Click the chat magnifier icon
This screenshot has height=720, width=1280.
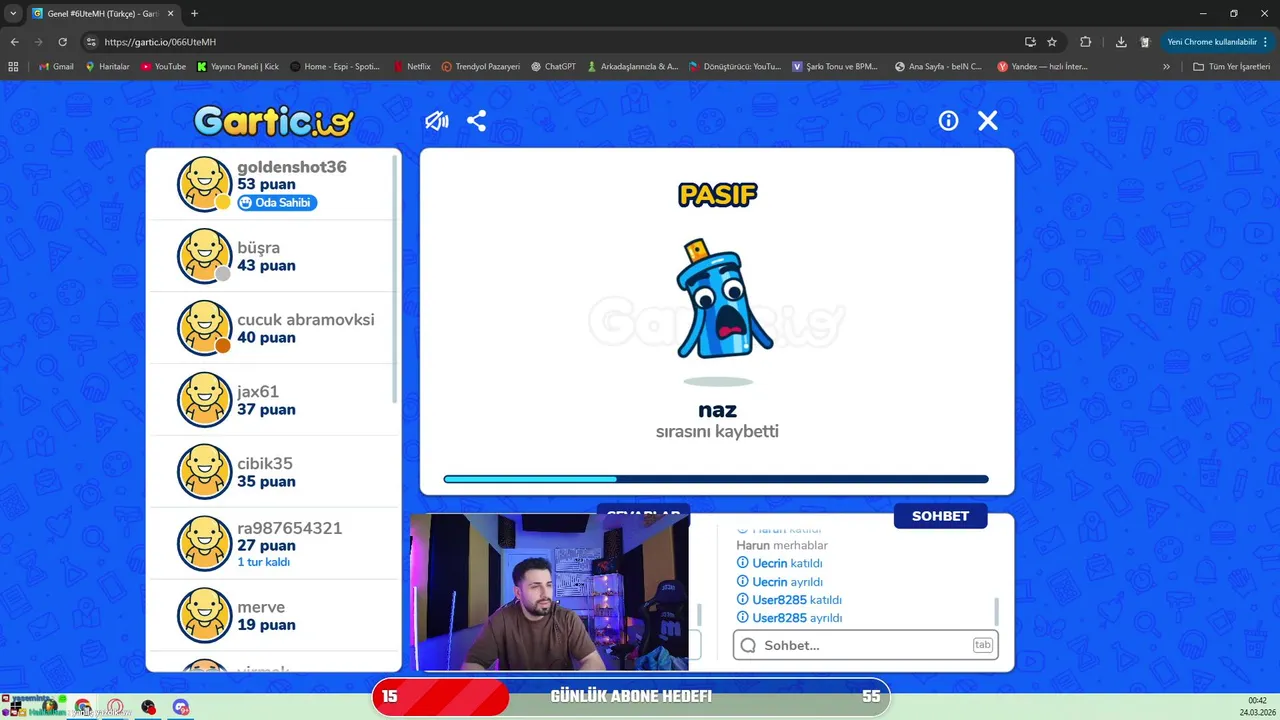coord(748,645)
